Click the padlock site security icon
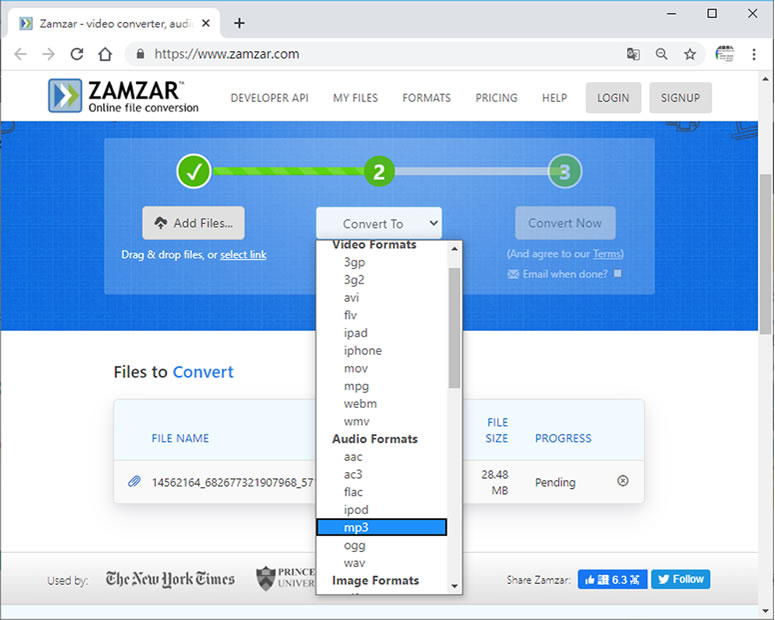 coord(140,54)
